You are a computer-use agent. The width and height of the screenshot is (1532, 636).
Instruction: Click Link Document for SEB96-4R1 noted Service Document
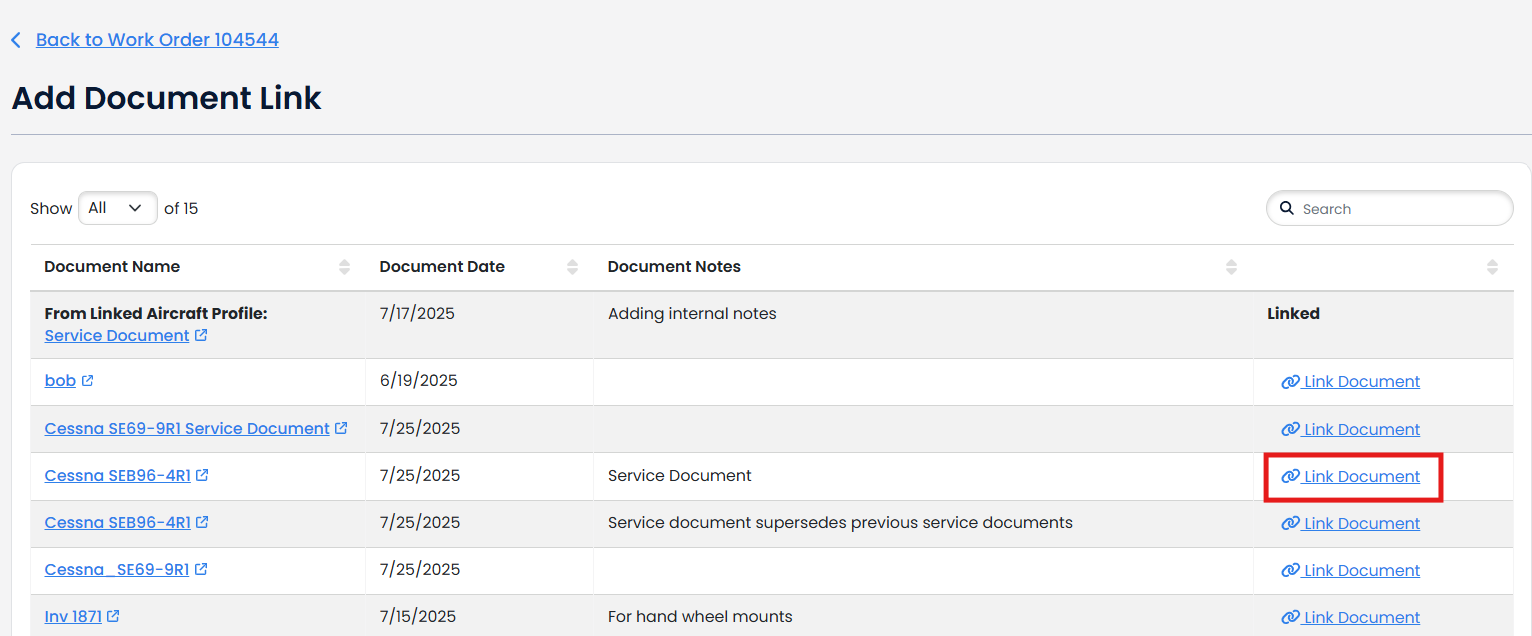(x=1350, y=476)
